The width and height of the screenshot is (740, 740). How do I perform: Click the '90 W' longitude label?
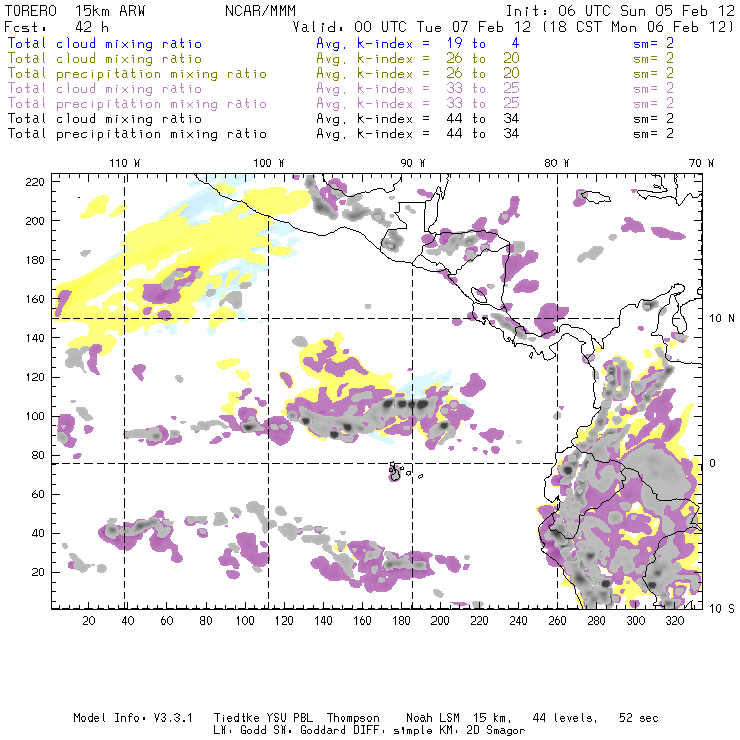413,163
